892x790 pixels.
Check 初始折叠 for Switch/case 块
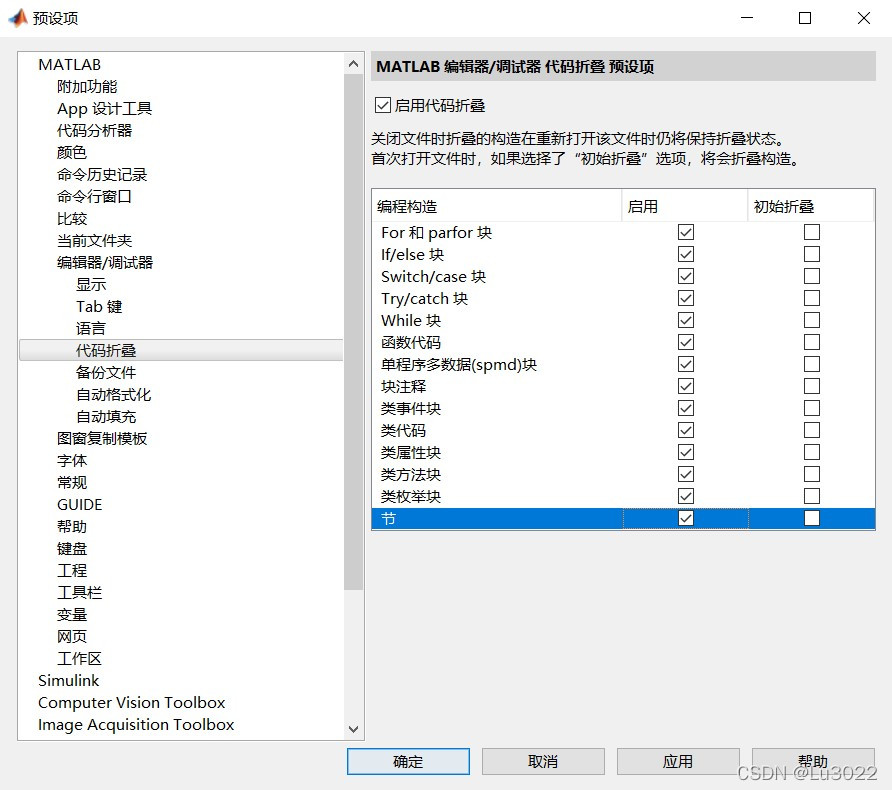(812, 276)
